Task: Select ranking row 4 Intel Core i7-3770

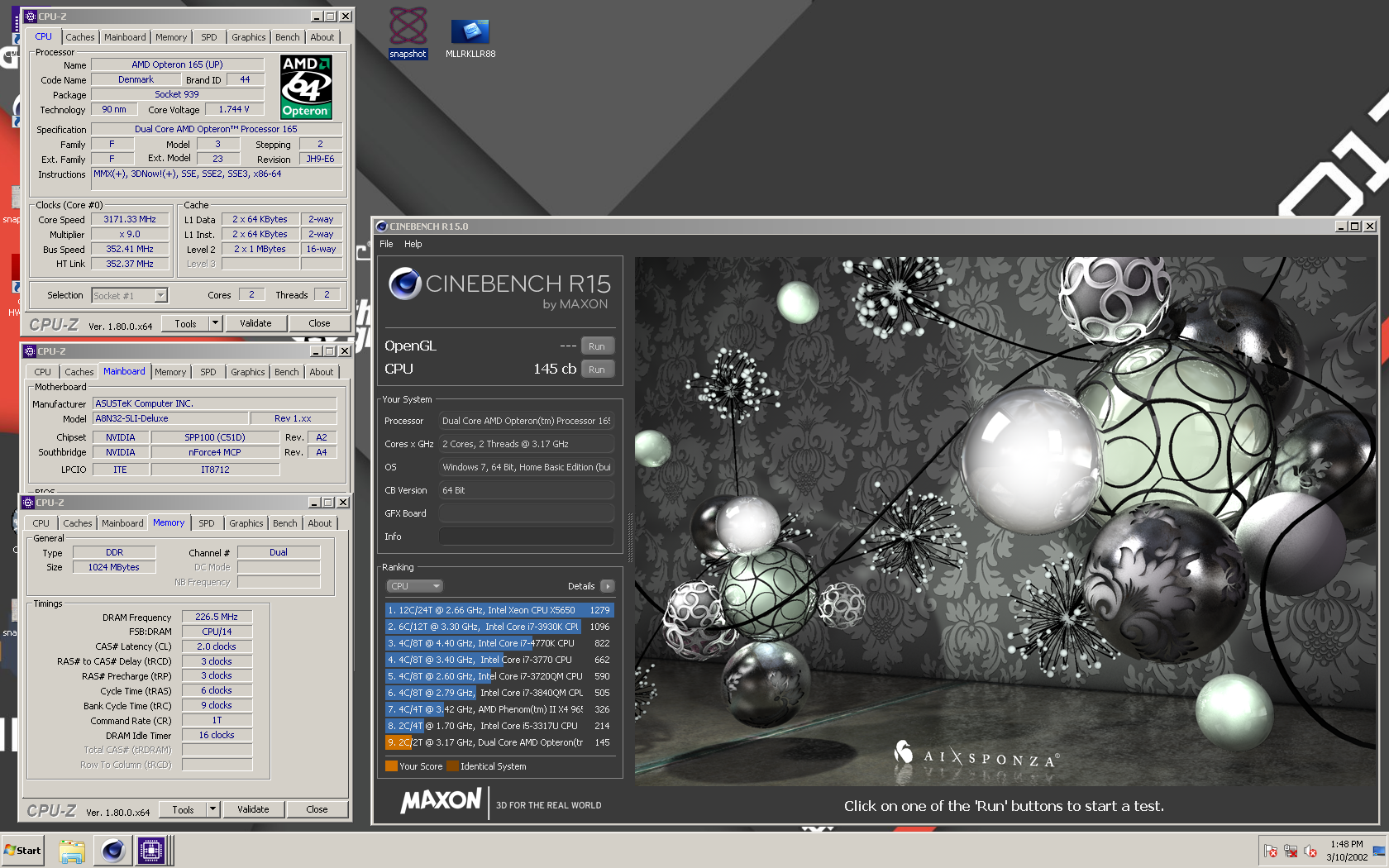Action: [499, 660]
